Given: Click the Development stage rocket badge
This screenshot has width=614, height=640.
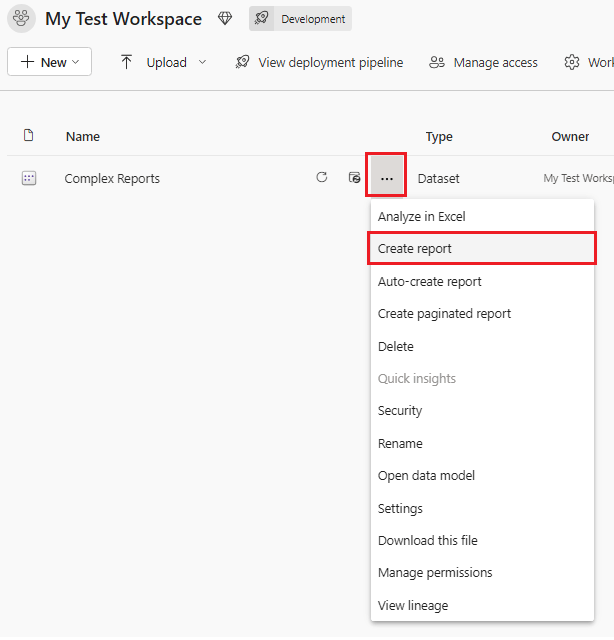Looking at the screenshot, I should [x=300, y=19].
